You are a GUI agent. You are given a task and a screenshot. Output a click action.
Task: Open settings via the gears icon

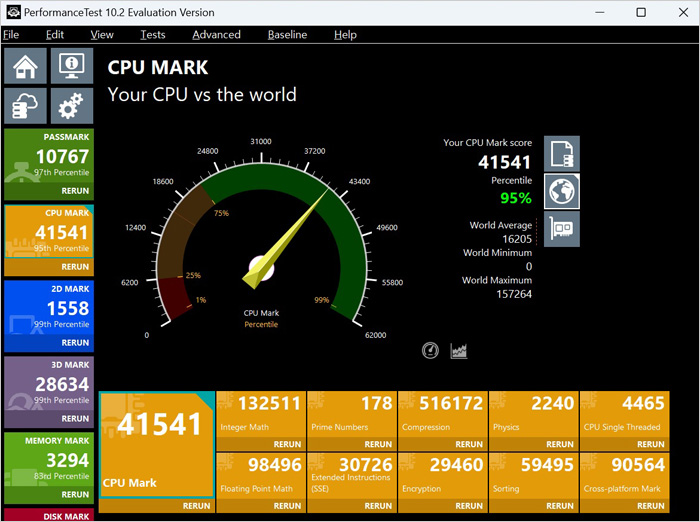click(72, 106)
